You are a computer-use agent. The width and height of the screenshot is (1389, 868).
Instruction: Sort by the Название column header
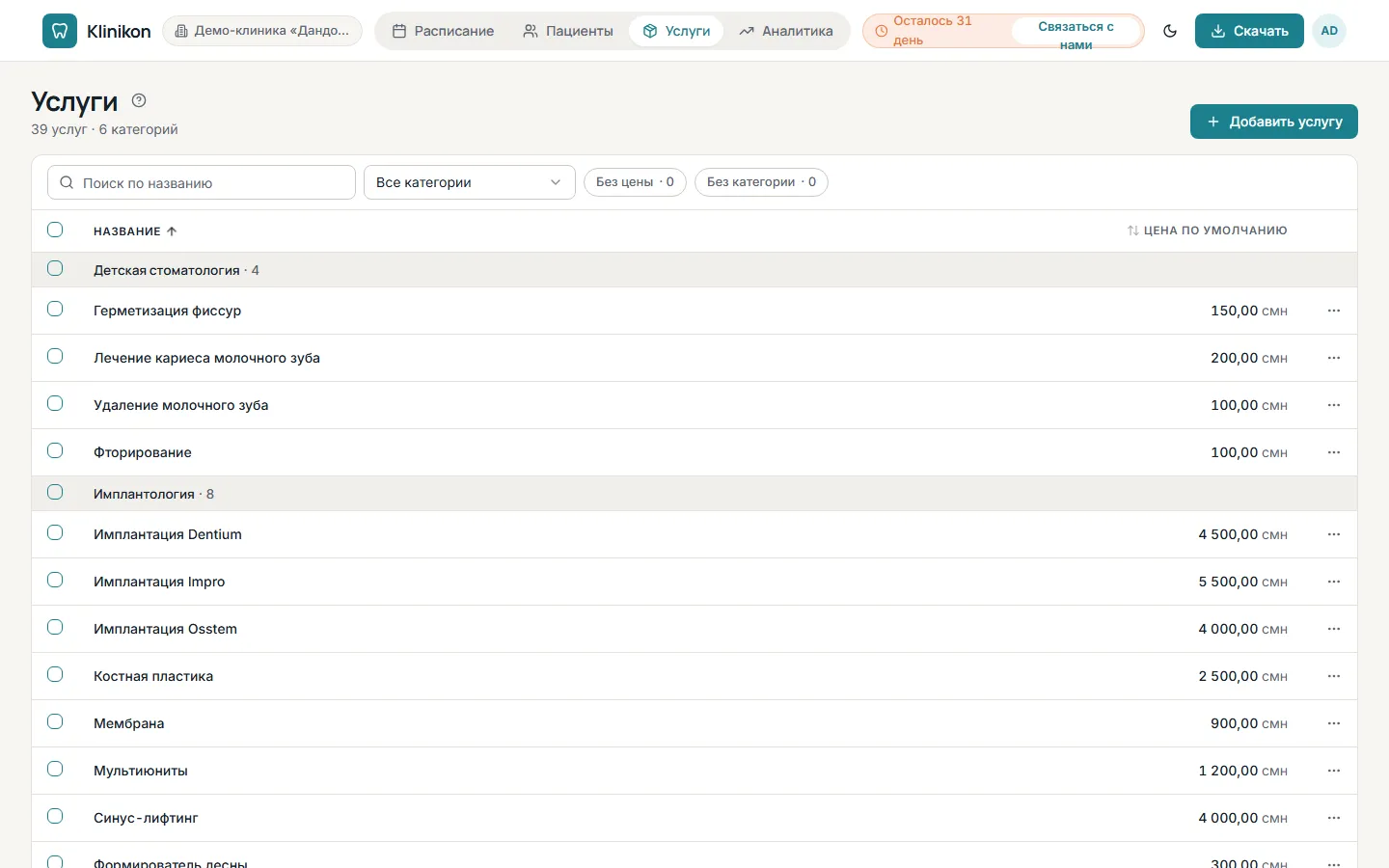click(135, 231)
